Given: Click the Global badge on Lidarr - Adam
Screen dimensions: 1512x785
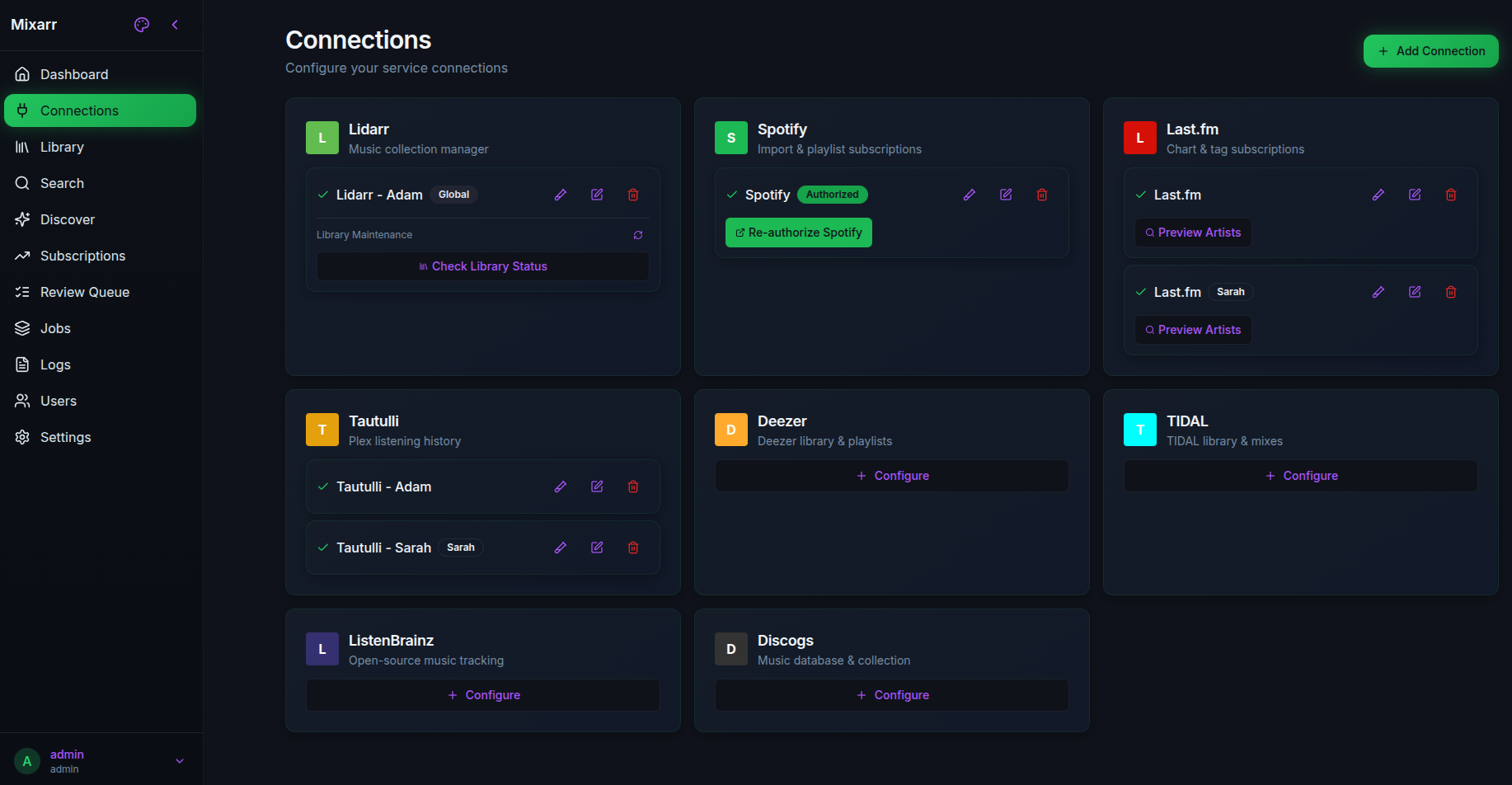Looking at the screenshot, I should pyautogui.click(x=453, y=195).
